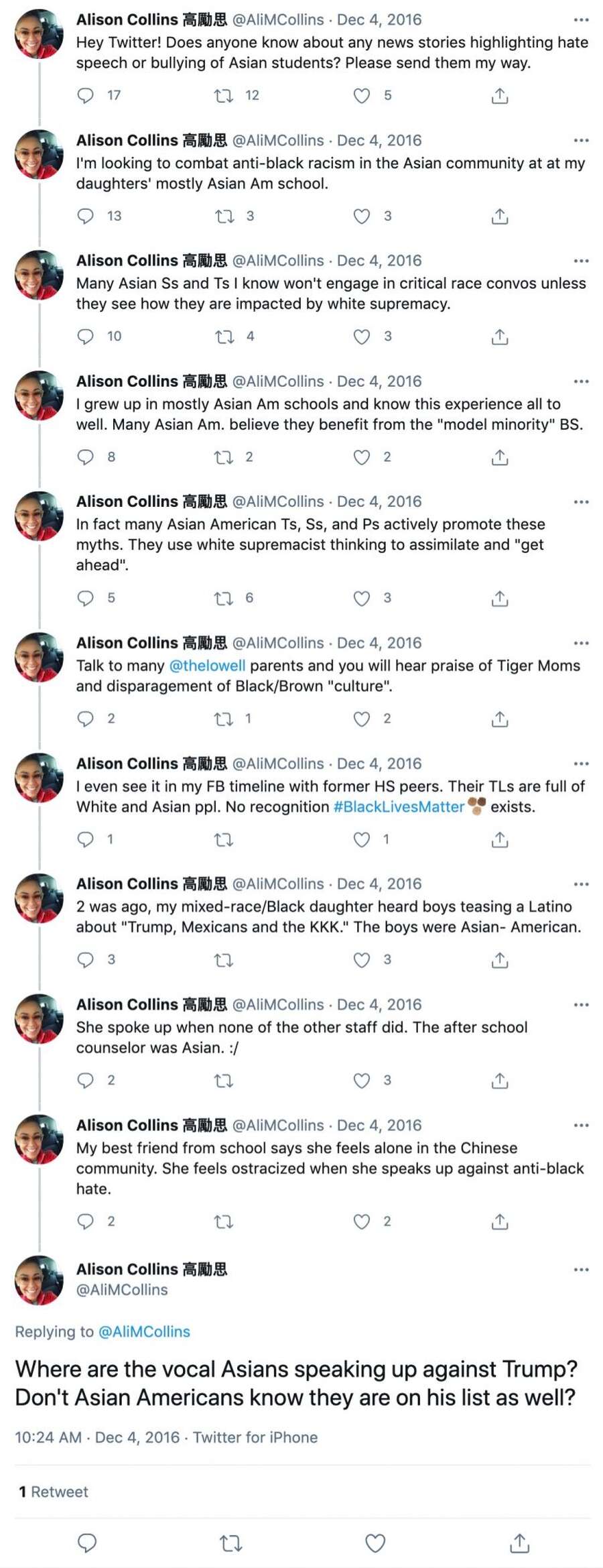This screenshot has height=1568, width=603.
Task: Like the final 'vocal Asians' tweet
Action: coord(375,1543)
